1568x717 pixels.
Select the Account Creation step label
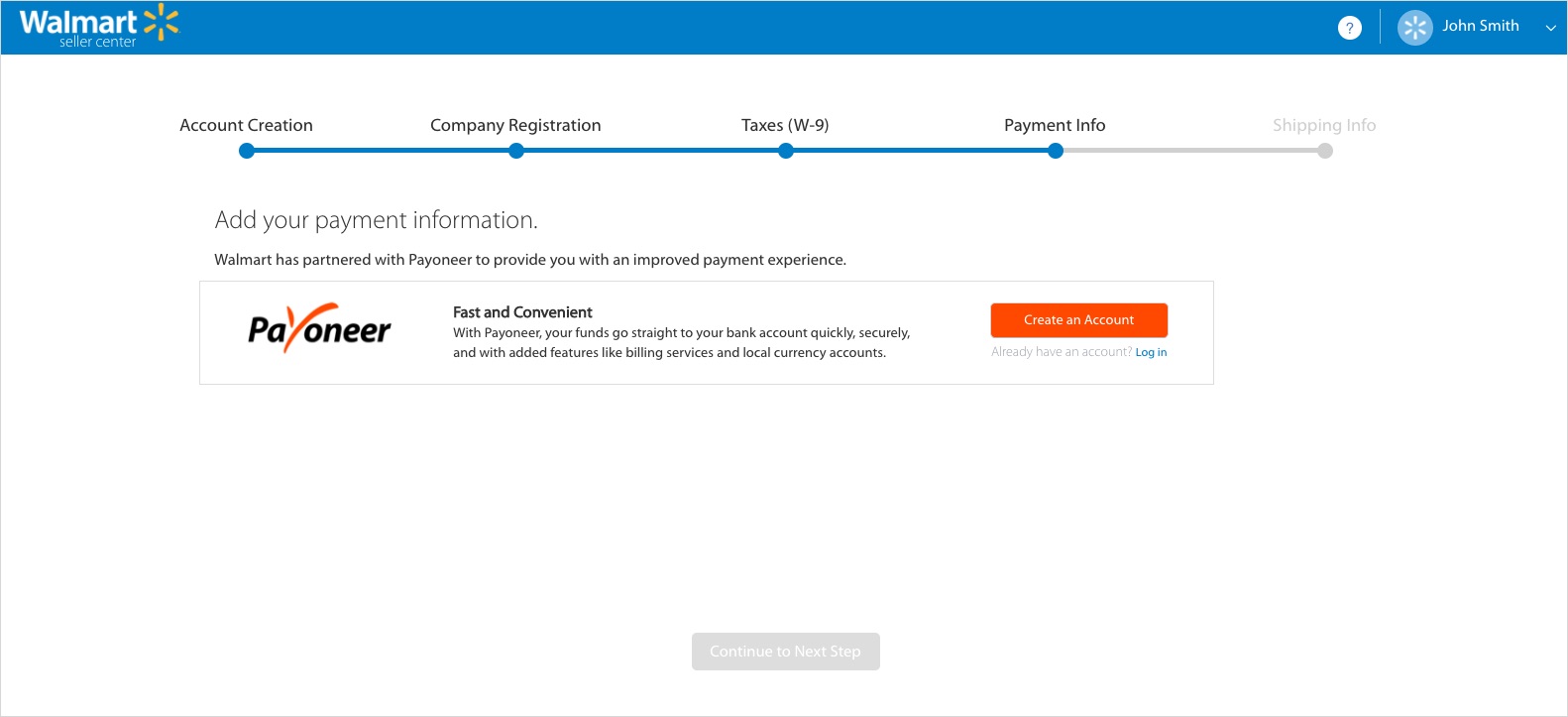point(246,125)
